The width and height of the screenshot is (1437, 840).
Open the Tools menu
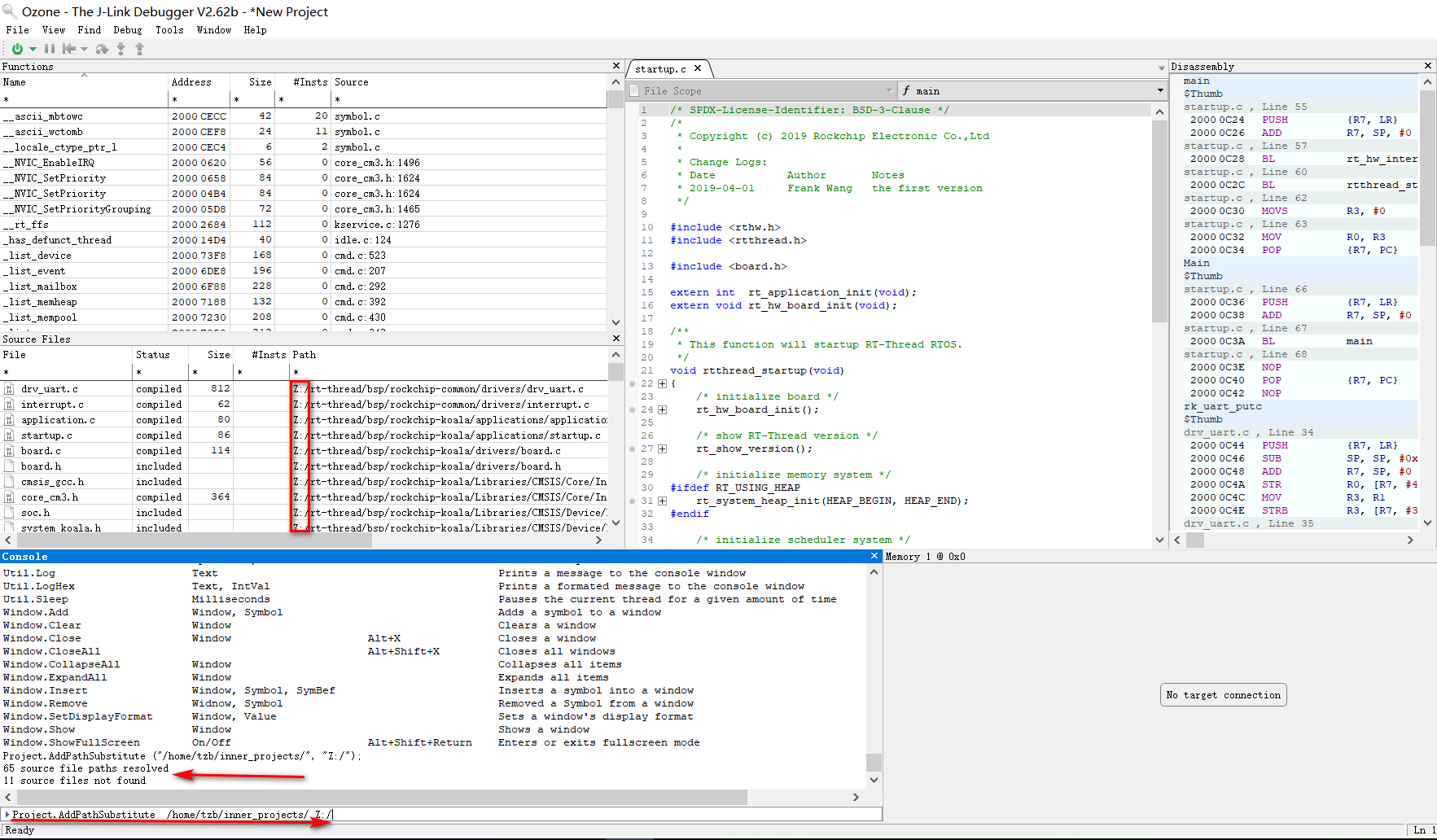click(x=169, y=30)
